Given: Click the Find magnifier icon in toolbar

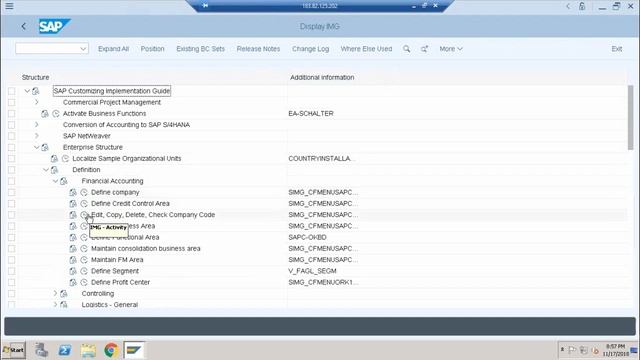Looking at the screenshot, I should click(407, 49).
